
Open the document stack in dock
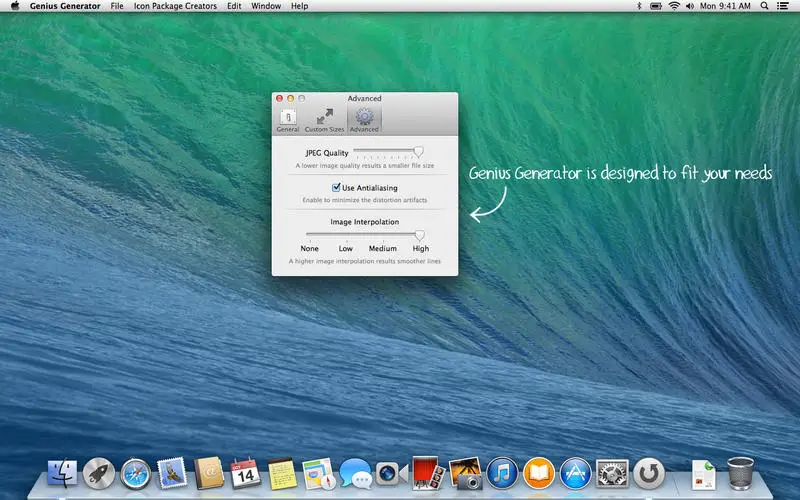point(704,474)
